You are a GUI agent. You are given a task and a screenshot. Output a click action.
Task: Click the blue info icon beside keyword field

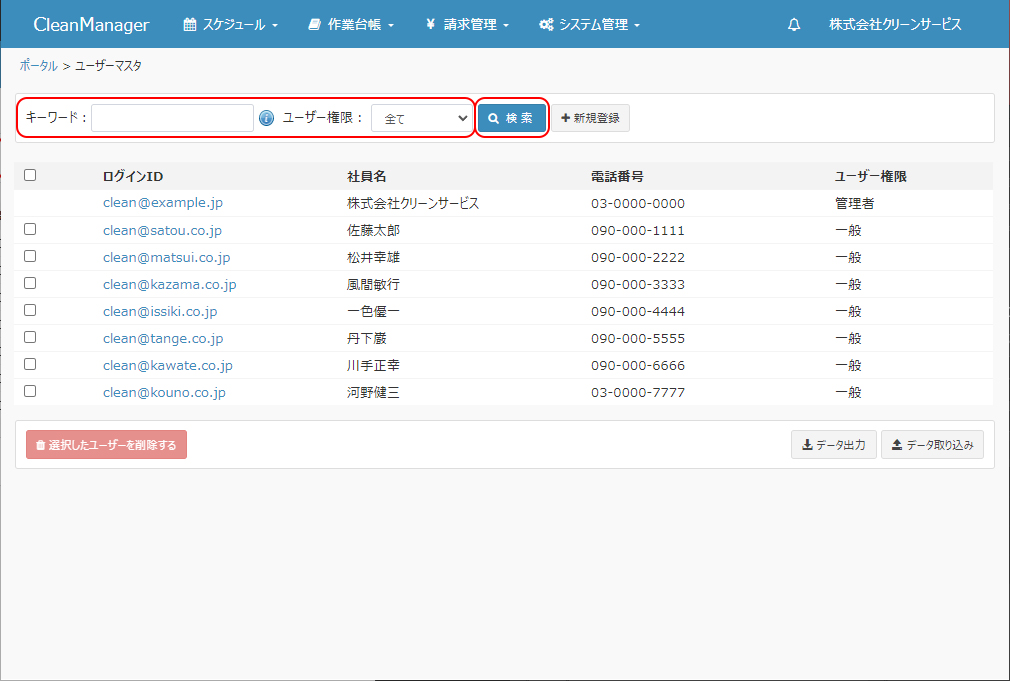(266, 118)
